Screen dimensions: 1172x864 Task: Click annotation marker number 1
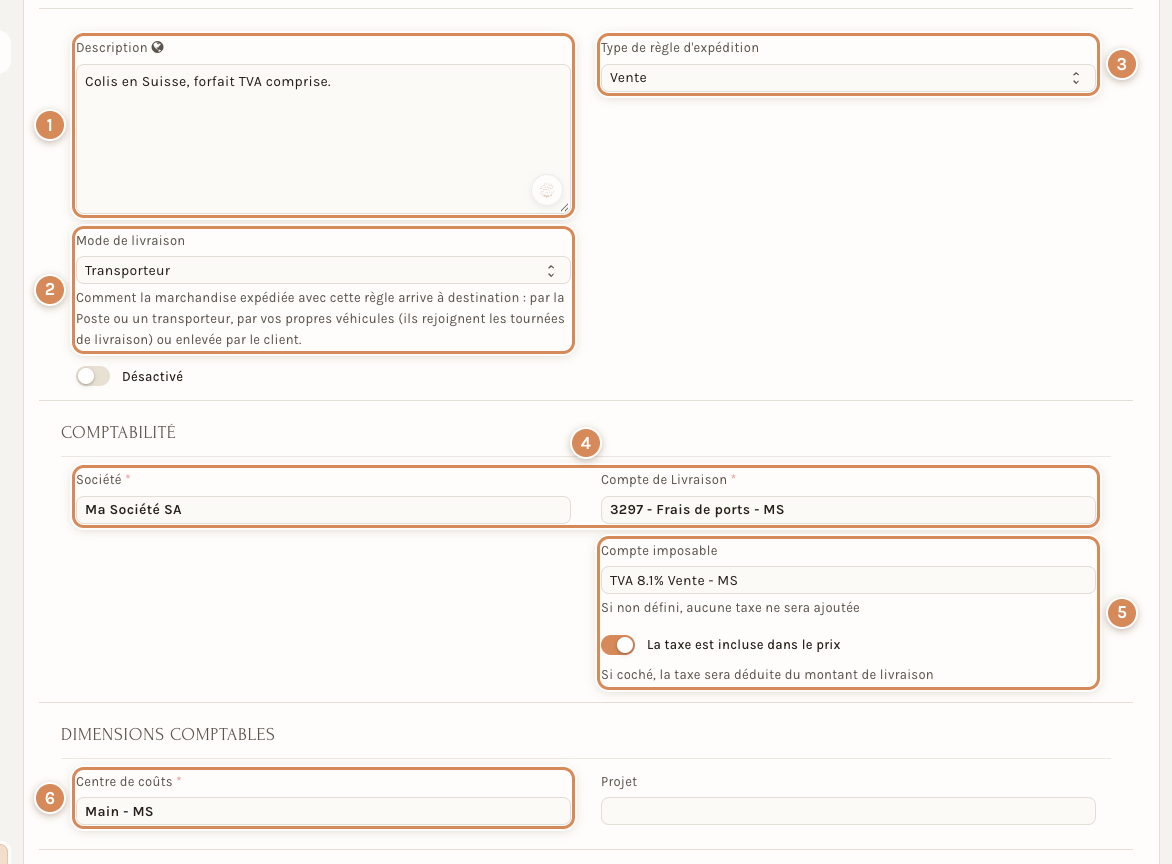tap(50, 125)
